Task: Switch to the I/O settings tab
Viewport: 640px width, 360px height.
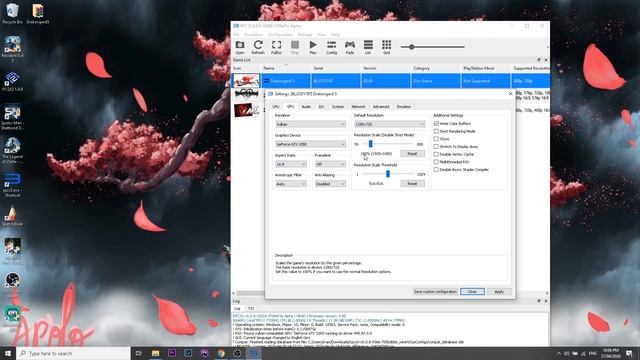Action: [321, 107]
